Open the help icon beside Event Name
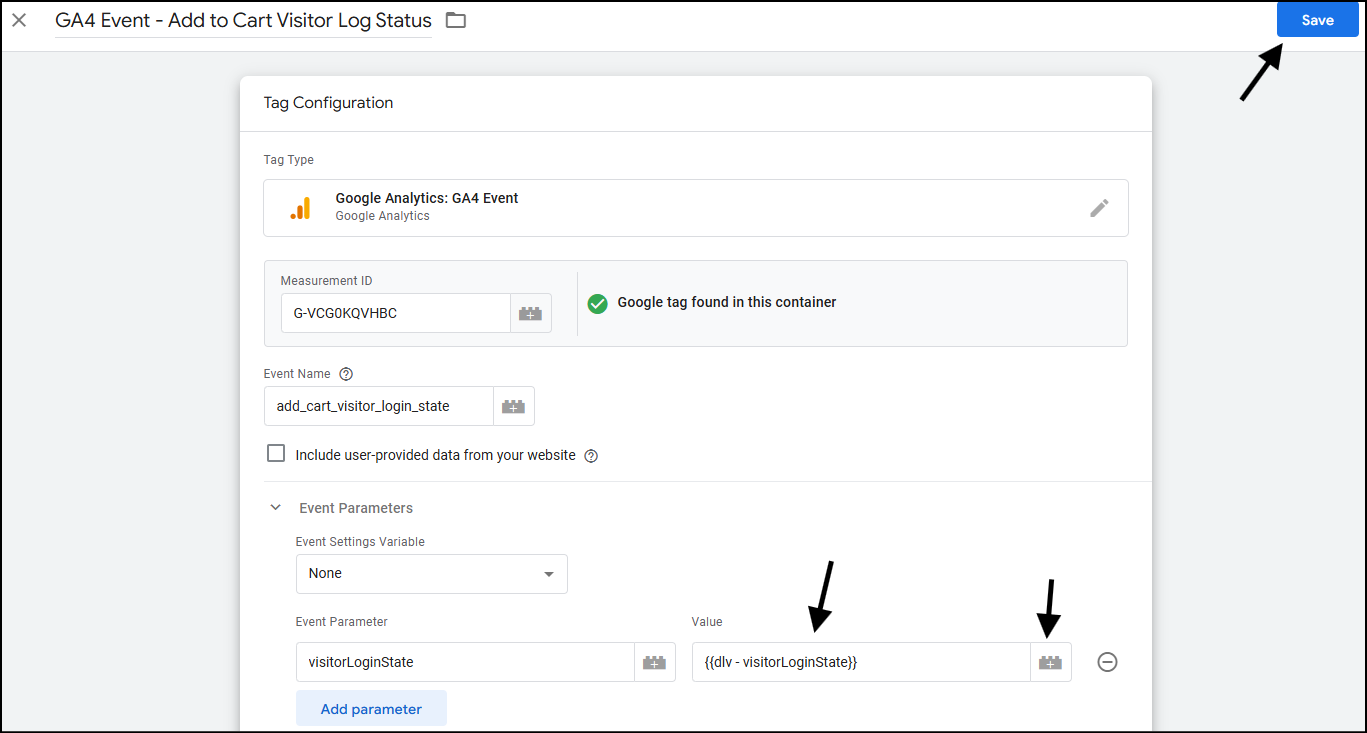The image size is (1367, 733). (x=346, y=374)
